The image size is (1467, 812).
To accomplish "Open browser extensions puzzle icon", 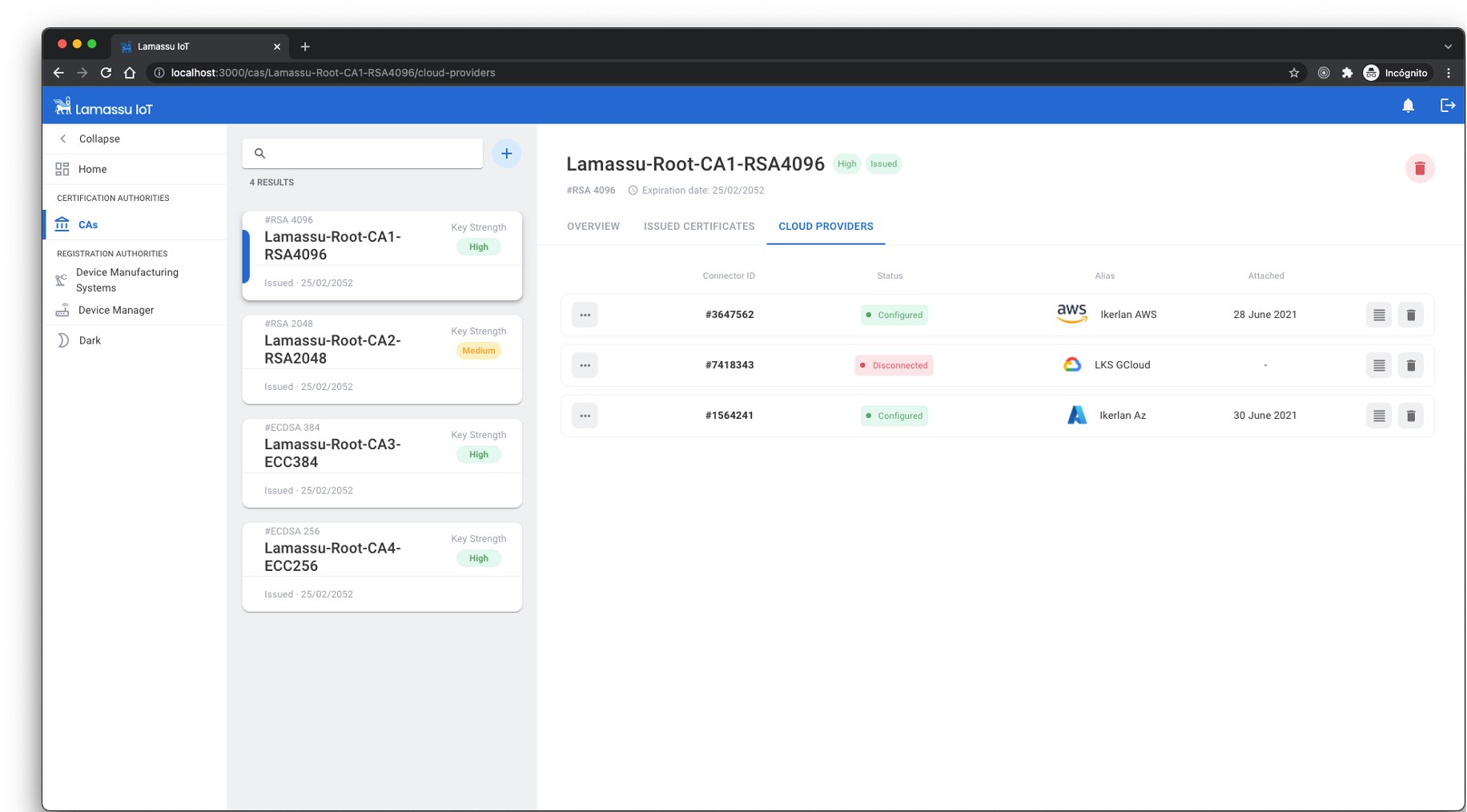I will (1347, 73).
